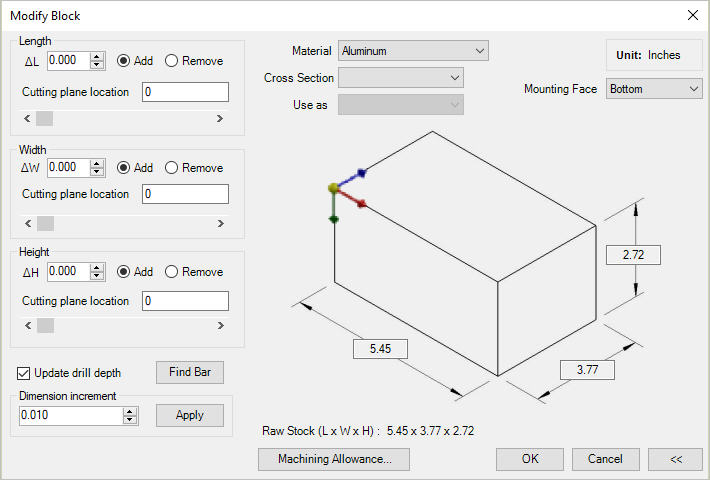Toggle the Update drill depth checkbox
The width and height of the screenshot is (710, 480).
[x=24, y=373]
